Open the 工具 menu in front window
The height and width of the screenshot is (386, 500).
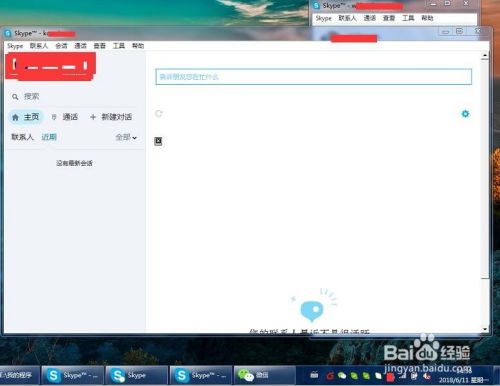click(119, 46)
